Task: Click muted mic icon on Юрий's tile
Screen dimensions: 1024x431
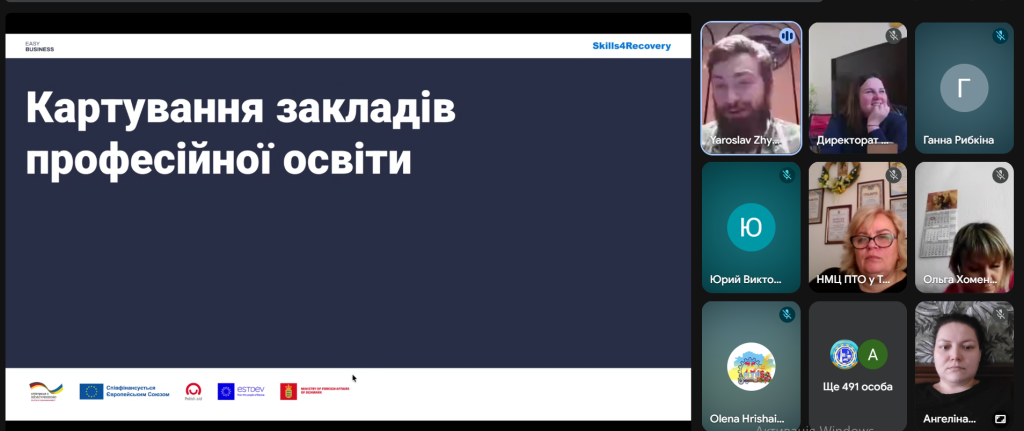Action: point(787,175)
